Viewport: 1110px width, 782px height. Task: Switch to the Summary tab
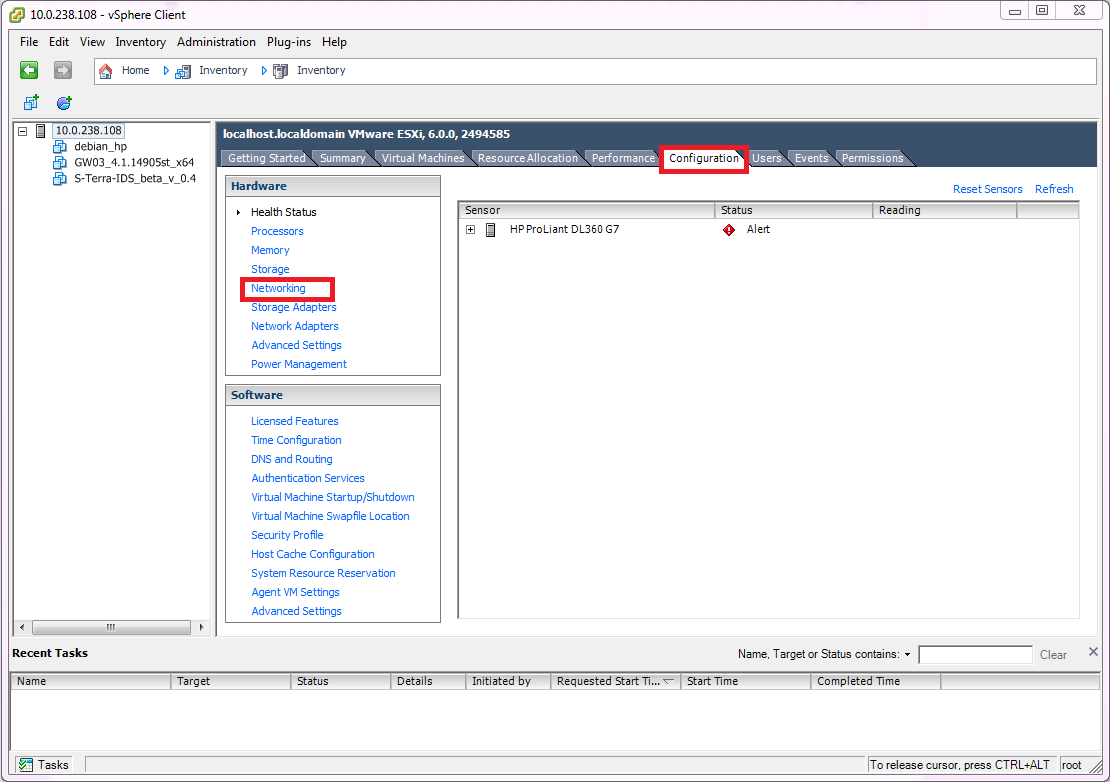tap(343, 158)
